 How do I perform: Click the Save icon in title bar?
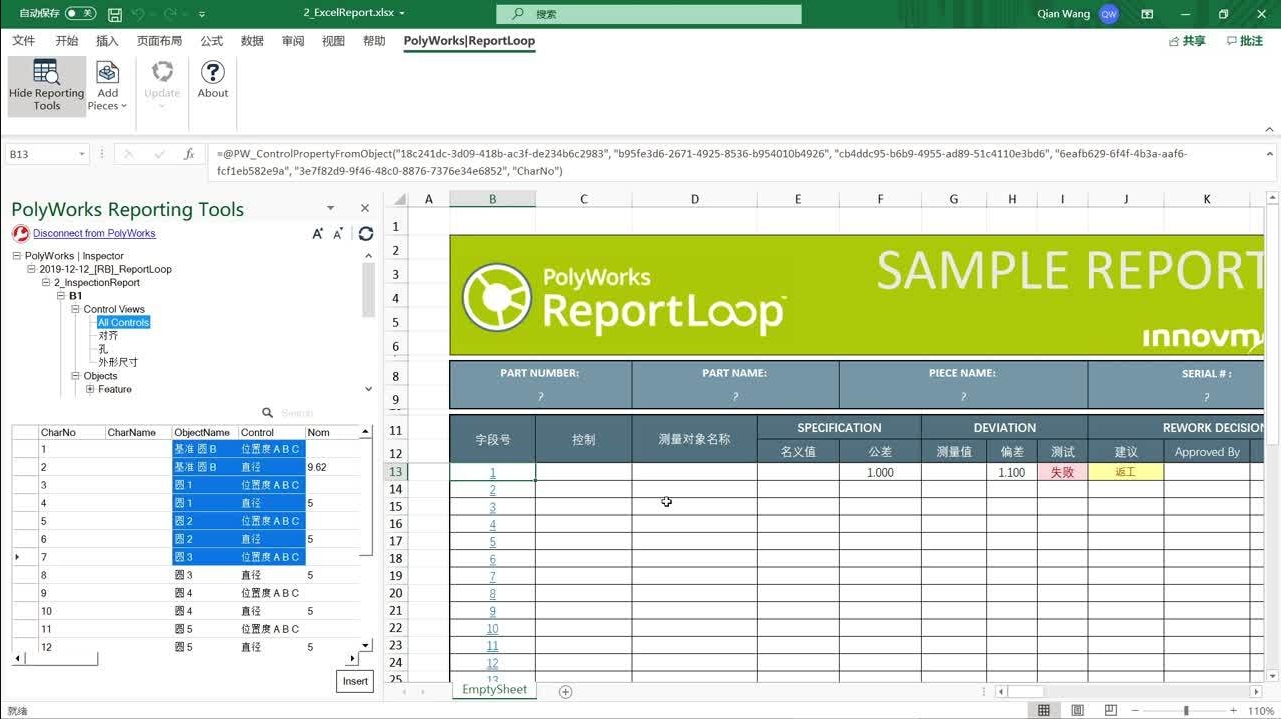[x=115, y=14]
